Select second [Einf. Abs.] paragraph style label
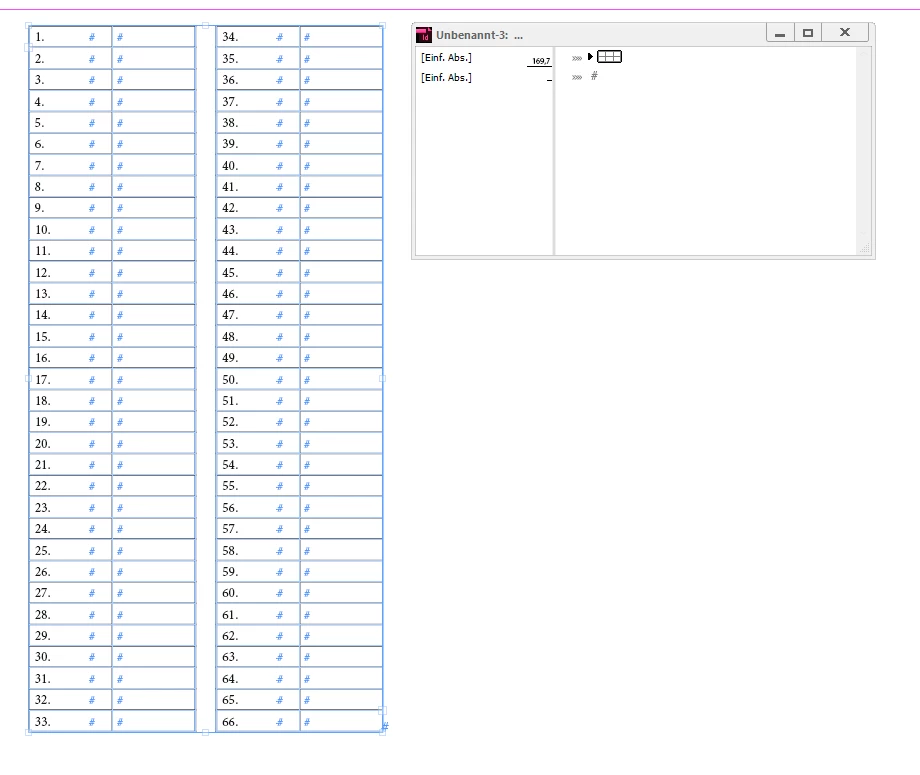This screenshot has height=775, width=920. (x=446, y=77)
